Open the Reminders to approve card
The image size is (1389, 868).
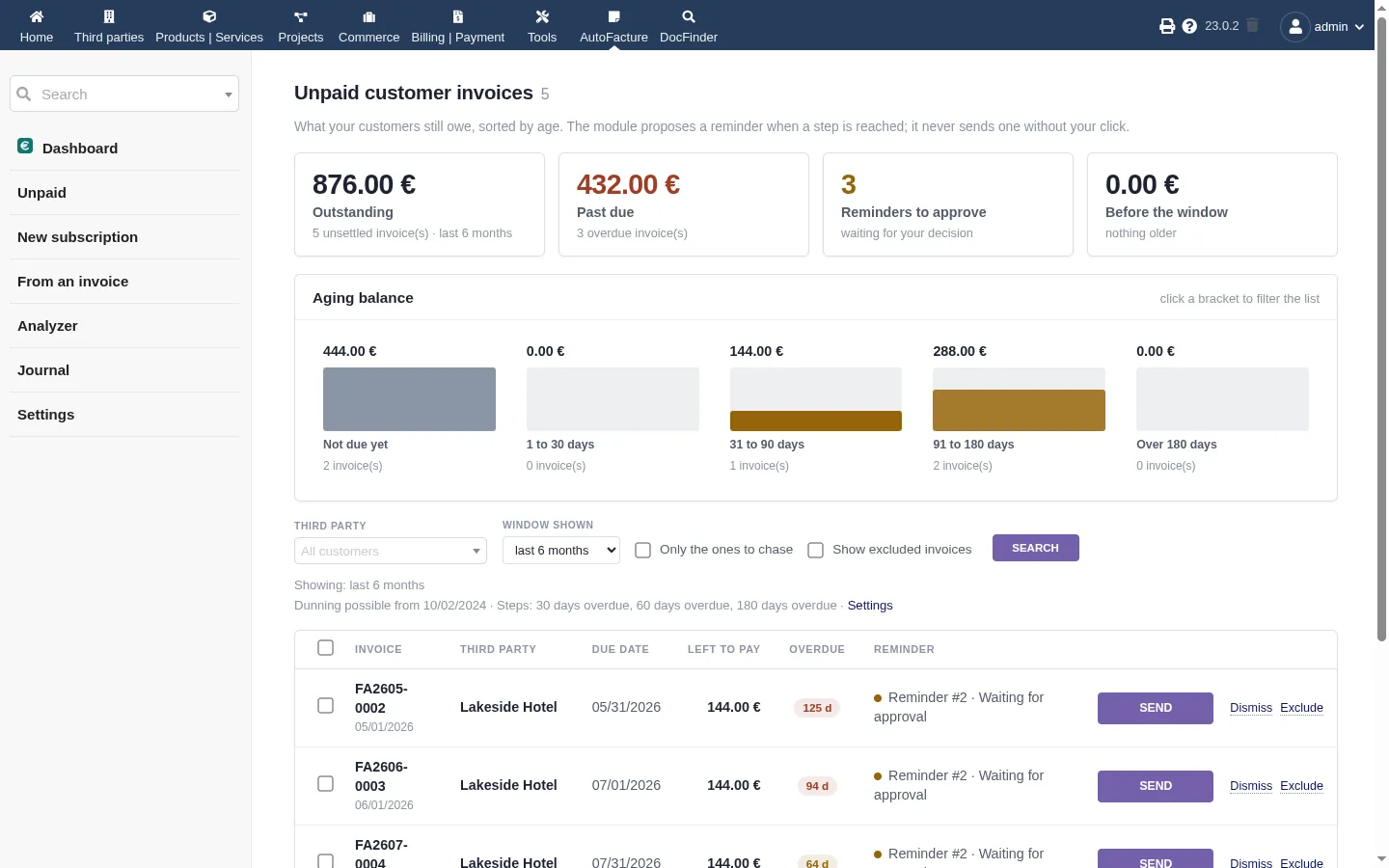948,204
